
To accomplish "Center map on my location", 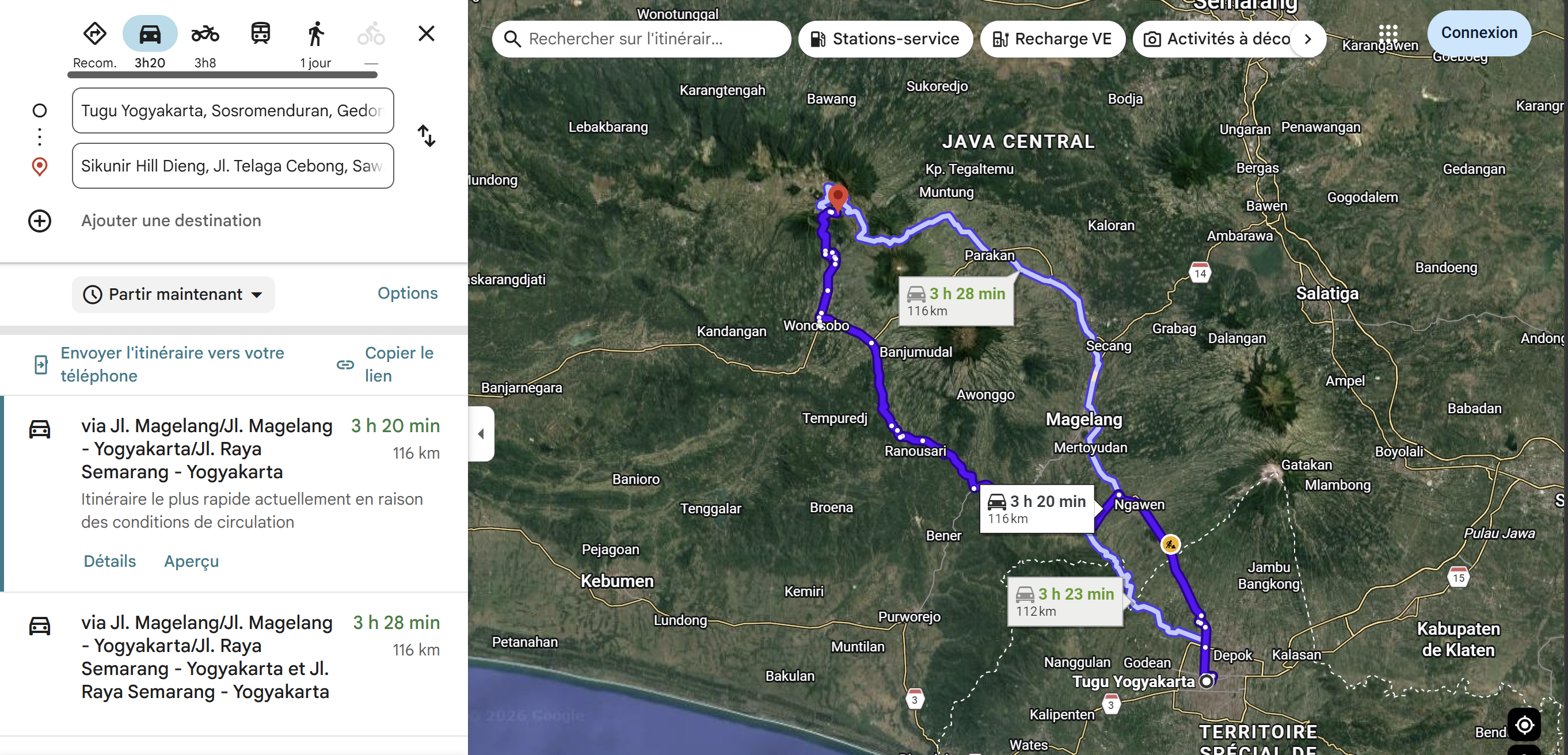I will [x=1524, y=725].
